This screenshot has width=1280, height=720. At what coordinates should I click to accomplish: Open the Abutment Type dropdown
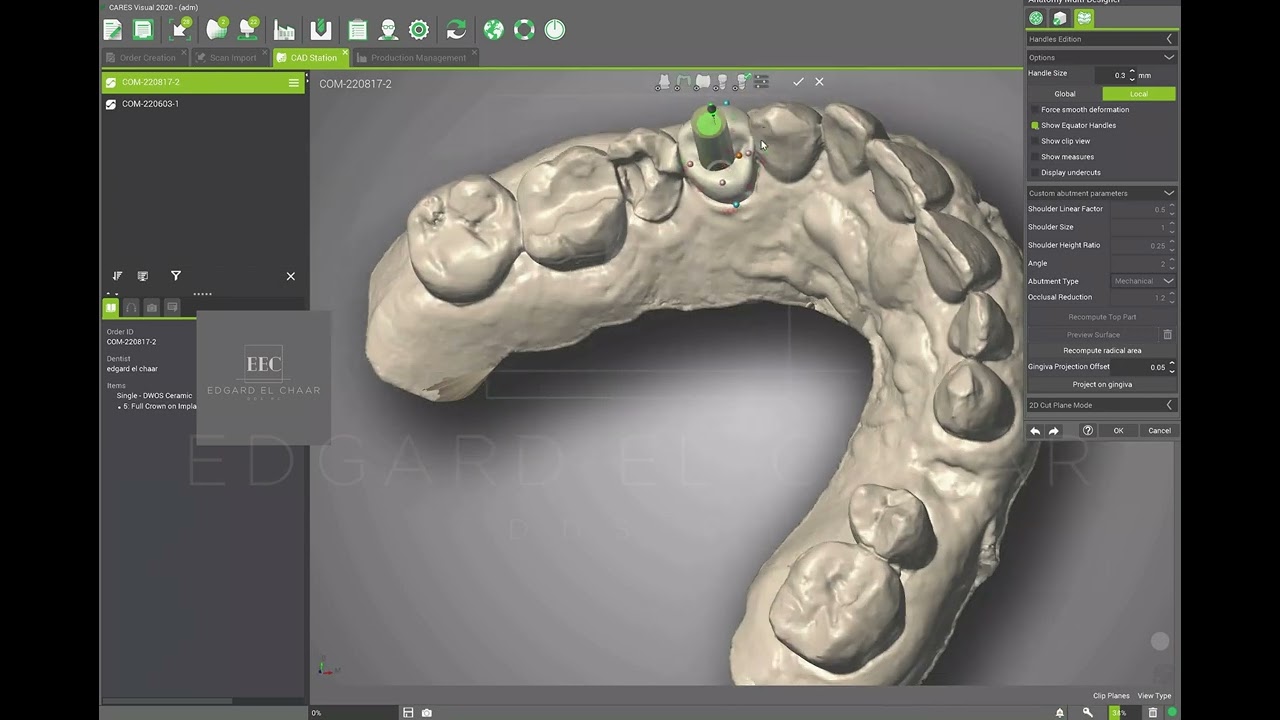[1143, 281]
